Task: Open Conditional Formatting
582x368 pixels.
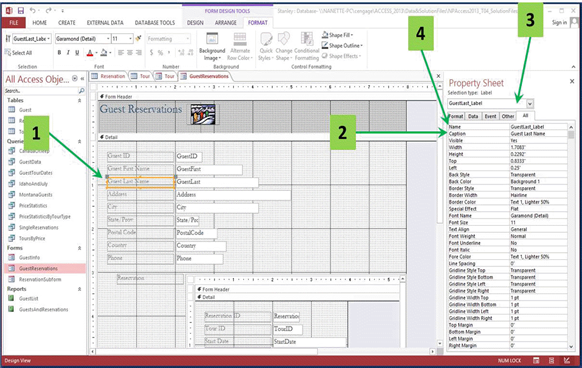Action: pos(307,47)
